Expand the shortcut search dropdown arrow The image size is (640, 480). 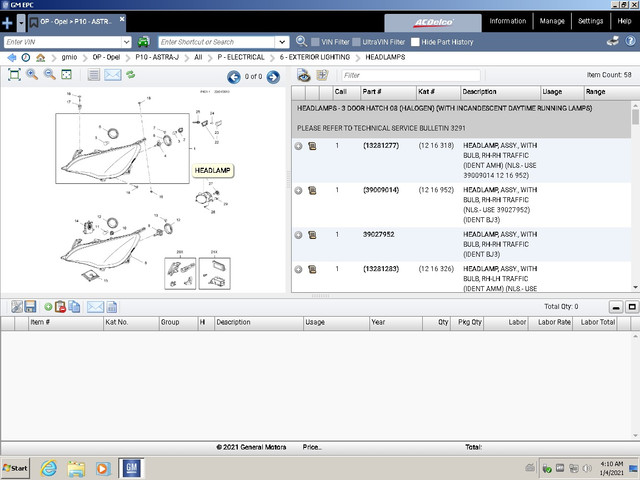coord(282,42)
